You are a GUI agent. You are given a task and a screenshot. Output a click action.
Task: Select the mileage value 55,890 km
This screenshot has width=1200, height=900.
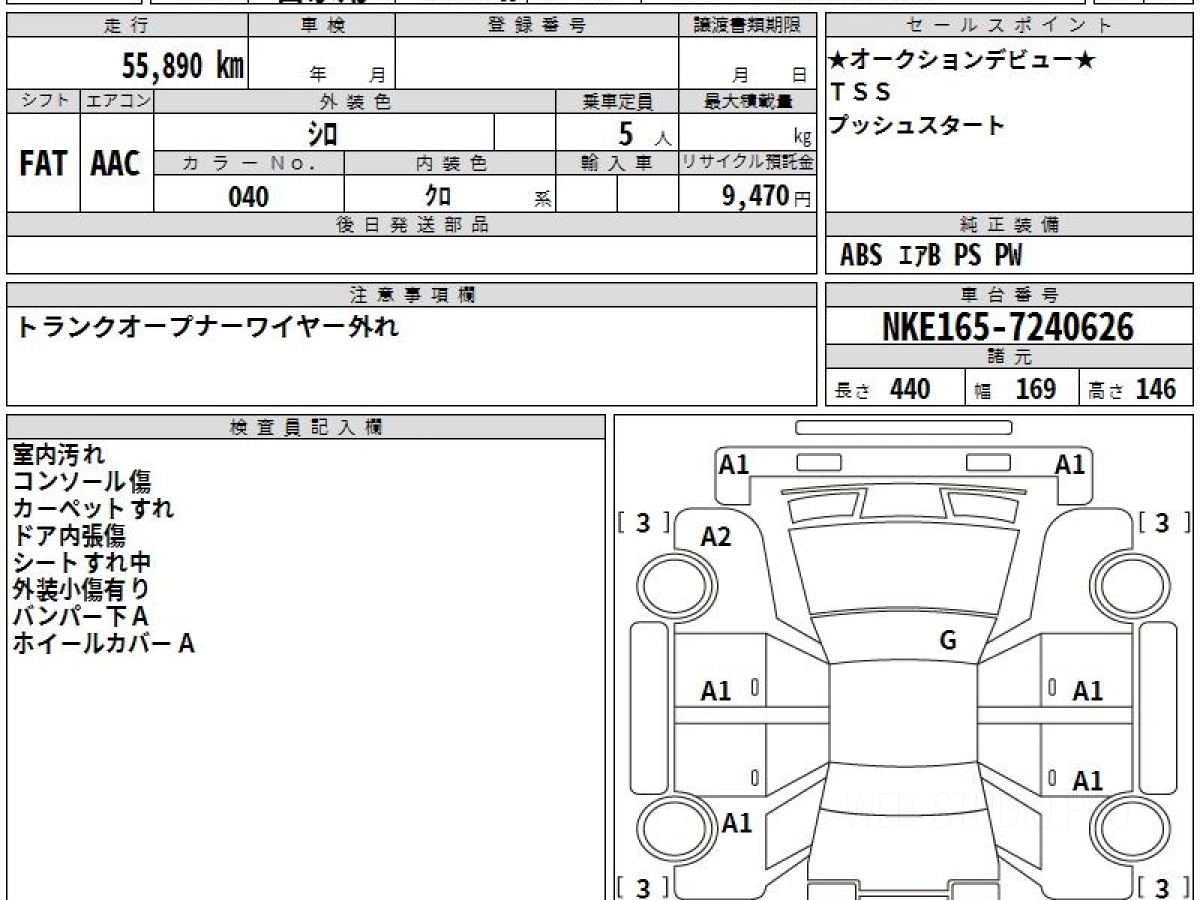click(183, 67)
